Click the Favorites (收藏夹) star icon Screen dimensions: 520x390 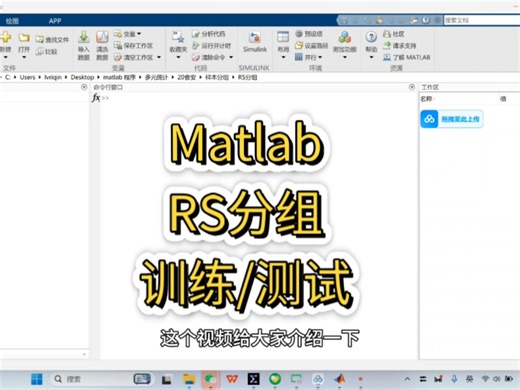point(178,37)
